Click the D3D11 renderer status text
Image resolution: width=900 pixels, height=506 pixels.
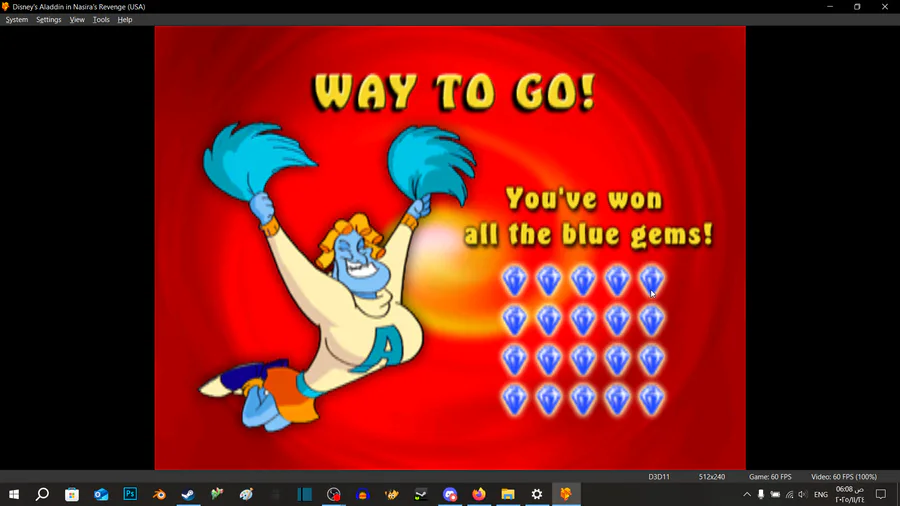(x=659, y=477)
